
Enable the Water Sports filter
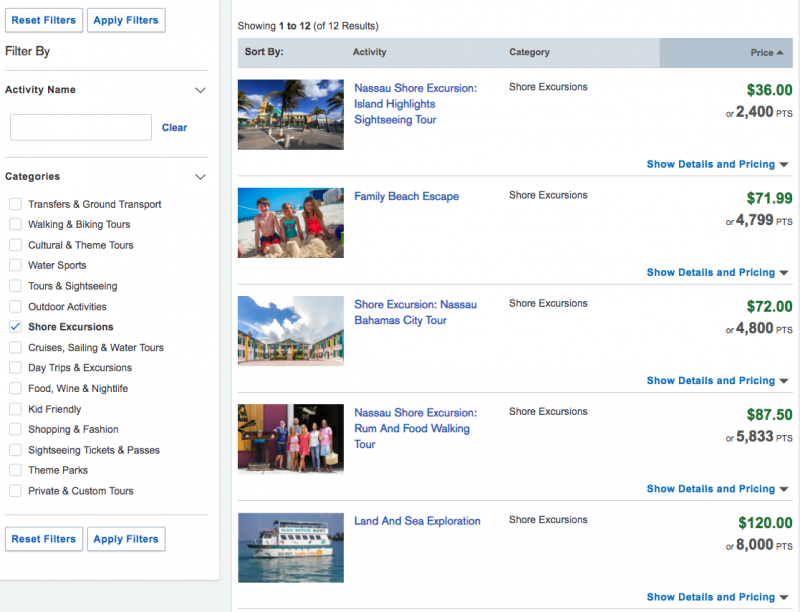16,265
